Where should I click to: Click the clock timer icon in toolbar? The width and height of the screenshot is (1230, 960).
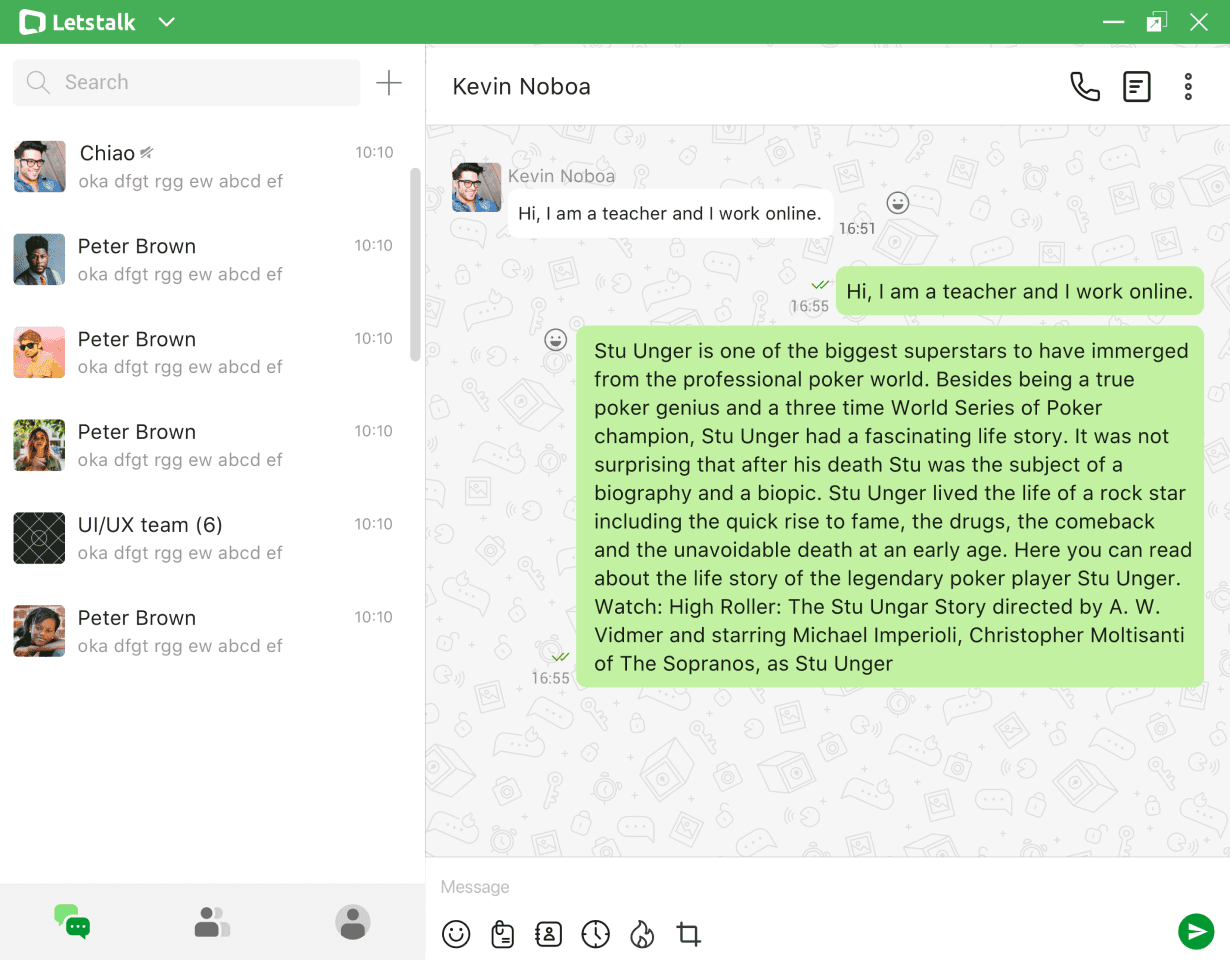click(x=595, y=934)
